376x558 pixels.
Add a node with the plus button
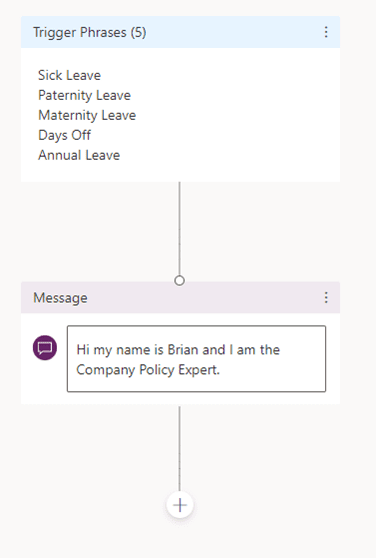click(x=180, y=505)
